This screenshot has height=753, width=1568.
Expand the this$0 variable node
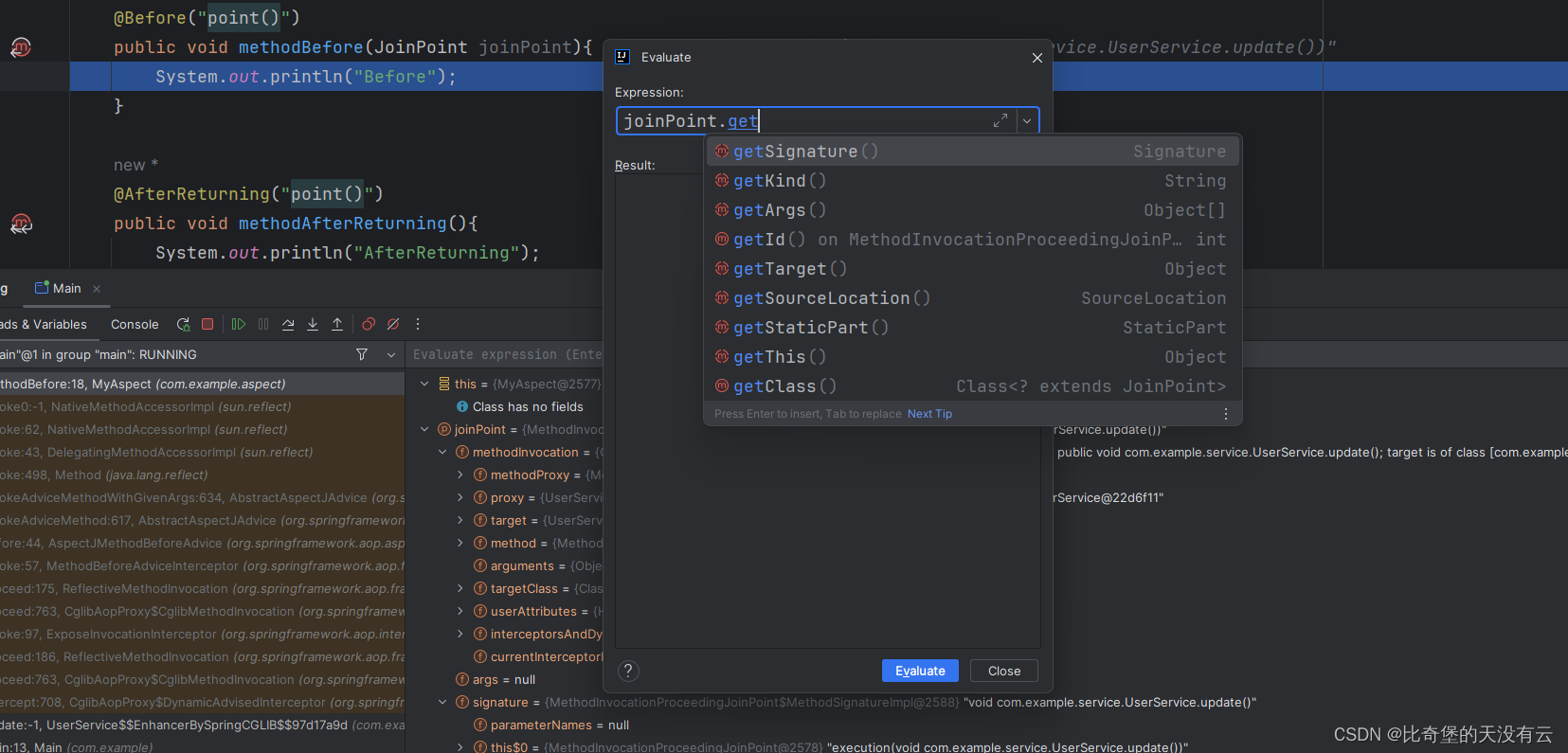pos(460,747)
